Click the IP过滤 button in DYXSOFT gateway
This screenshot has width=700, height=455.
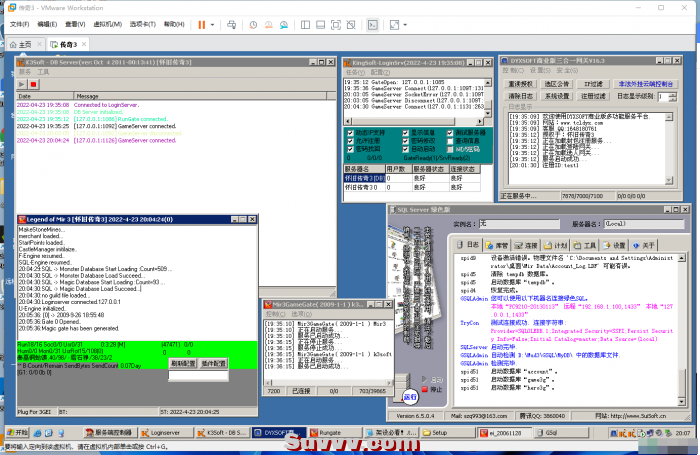593,84
